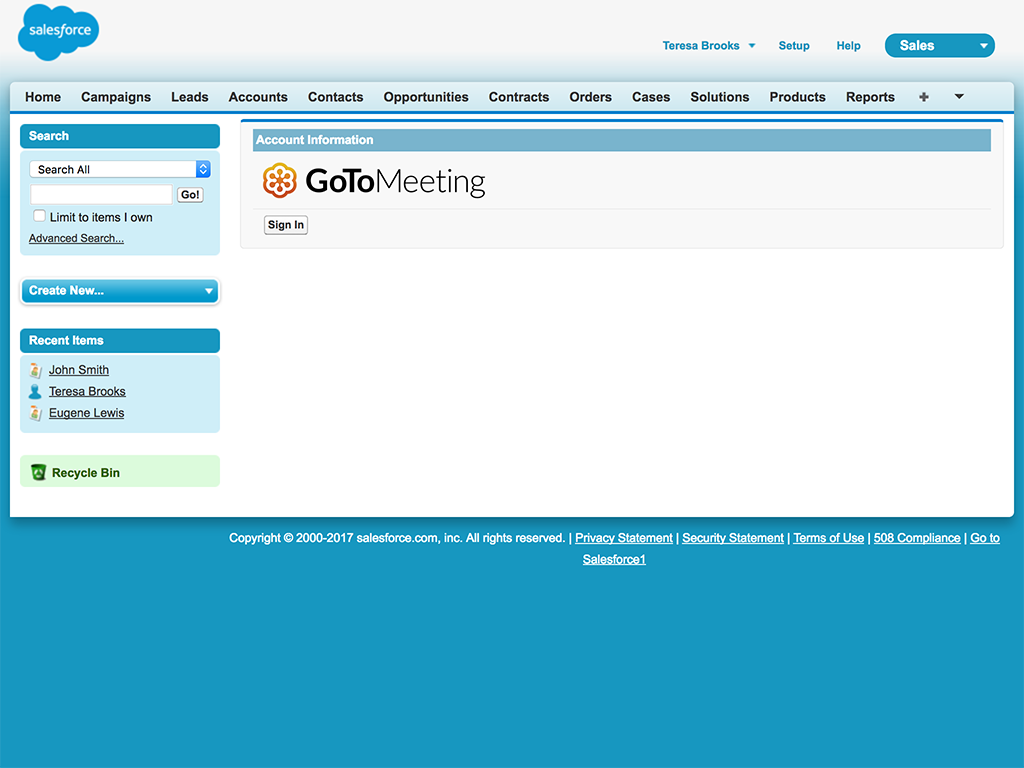Open the Advanced Search link
The image size is (1024, 768).
[76, 238]
